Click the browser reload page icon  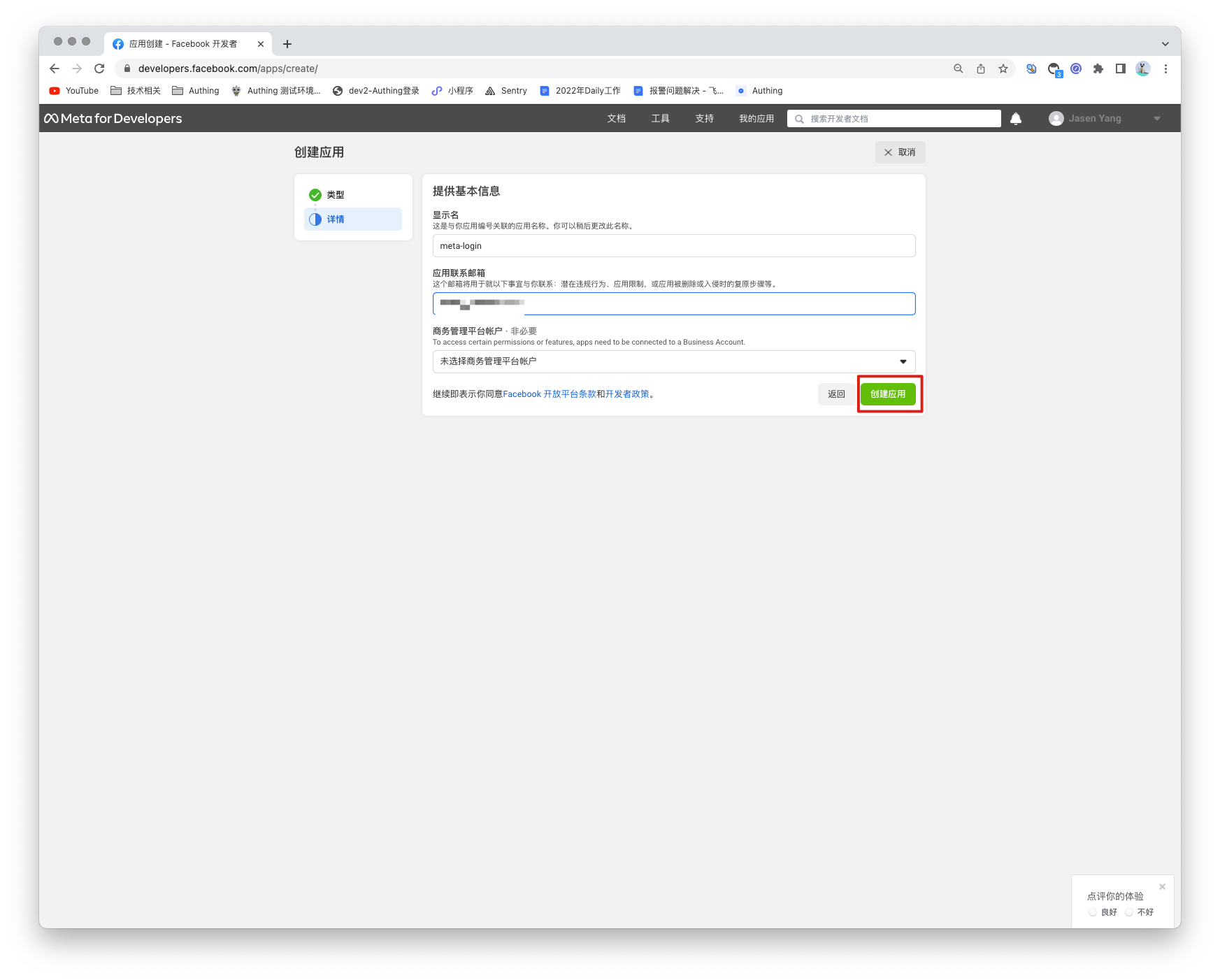click(99, 69)
